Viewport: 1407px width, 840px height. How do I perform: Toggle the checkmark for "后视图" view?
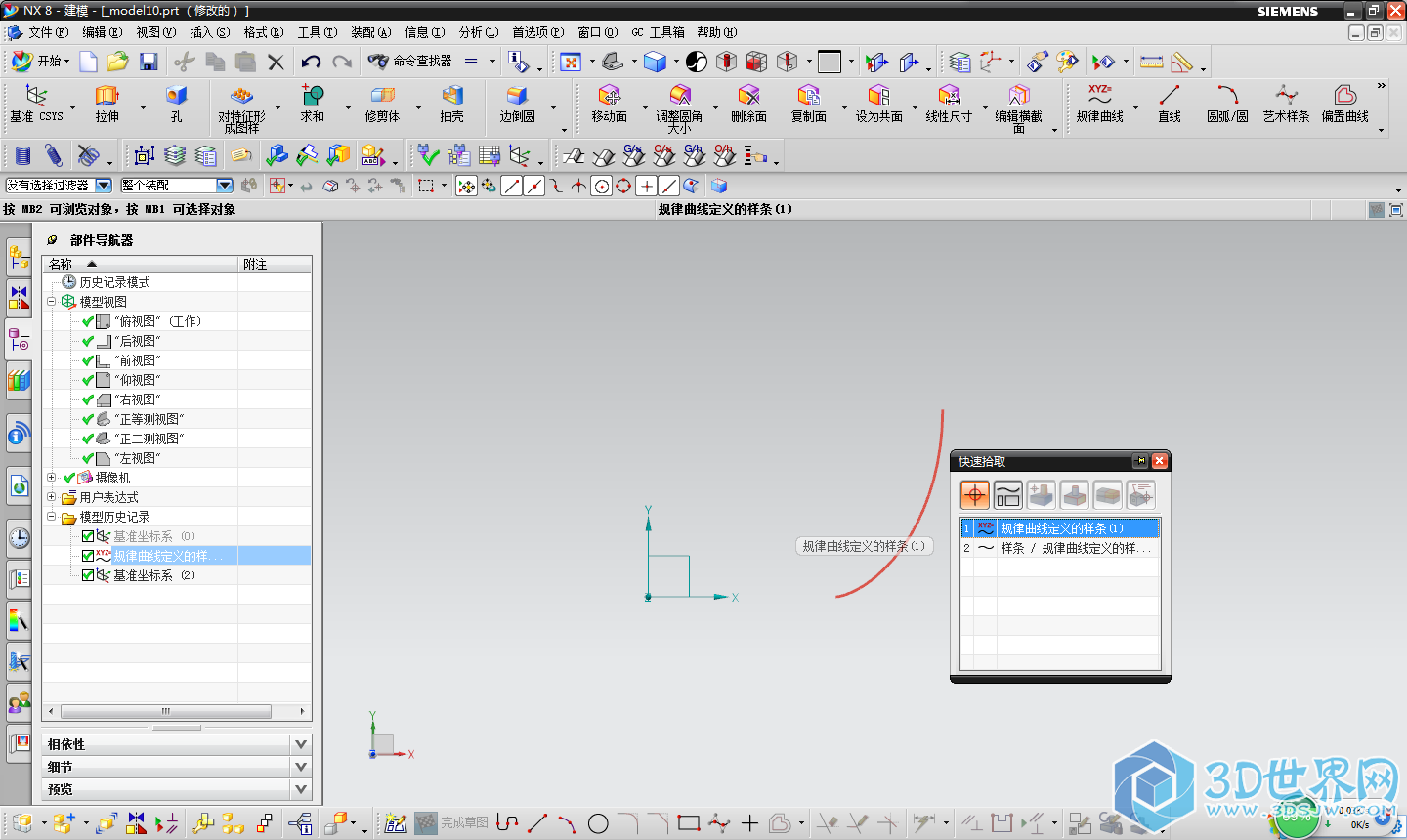click(88, 341)
